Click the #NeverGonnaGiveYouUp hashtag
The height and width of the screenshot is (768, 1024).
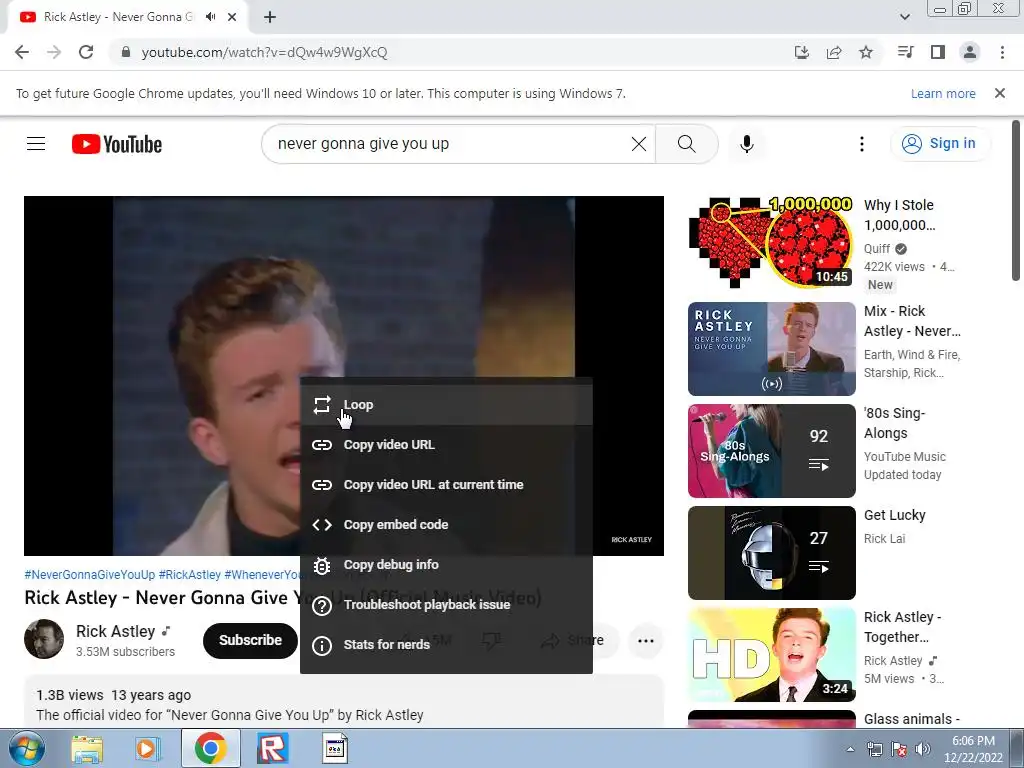click(x=89, y=575)
